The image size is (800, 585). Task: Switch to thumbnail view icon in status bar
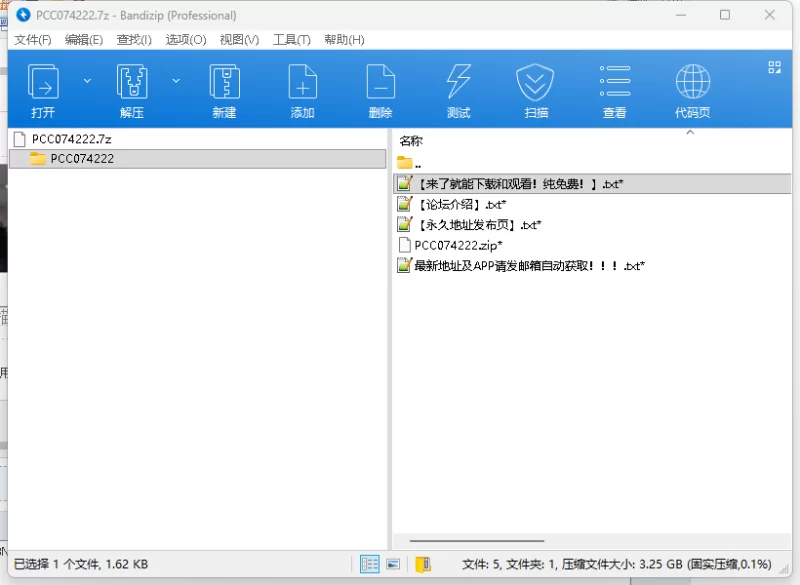point(393,564)
